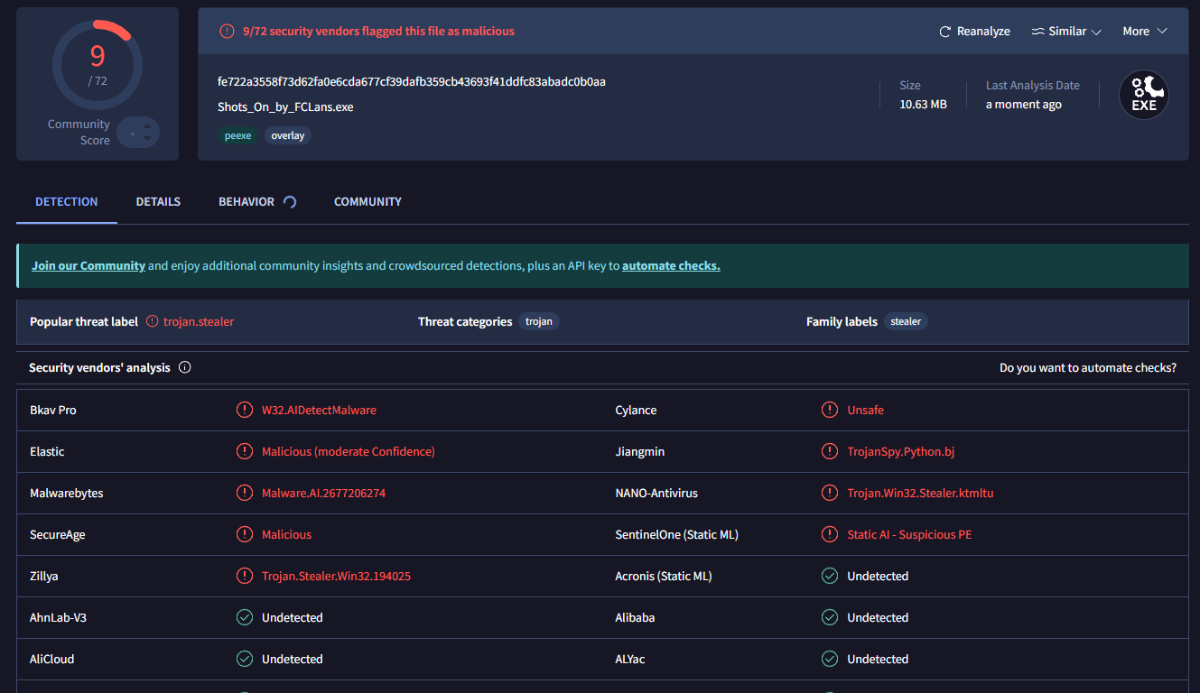This screenshot has height=693, width=1200.
Task: Click the Malwarebytes vendor name
Action: tap(66, 493)
